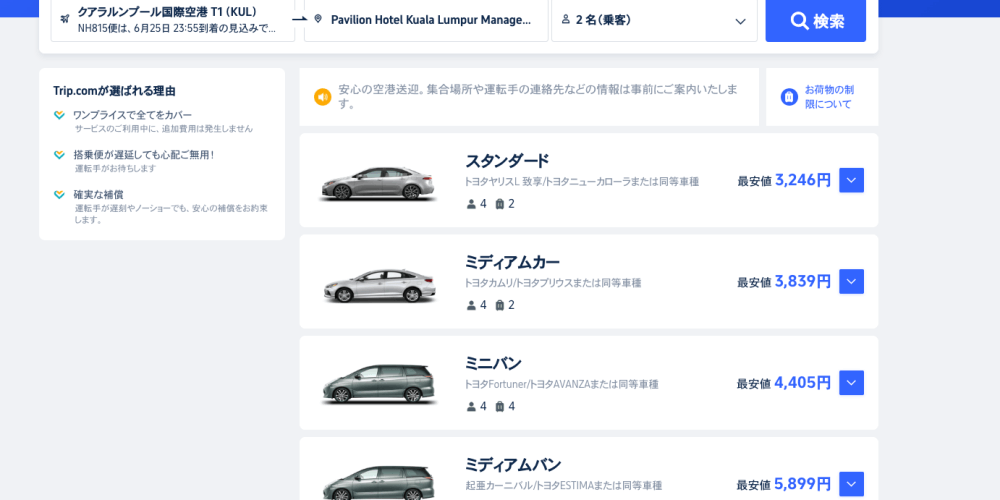Expand the スタンダード price options
This screenshot has height=500, width=1000.
[851, 180]
